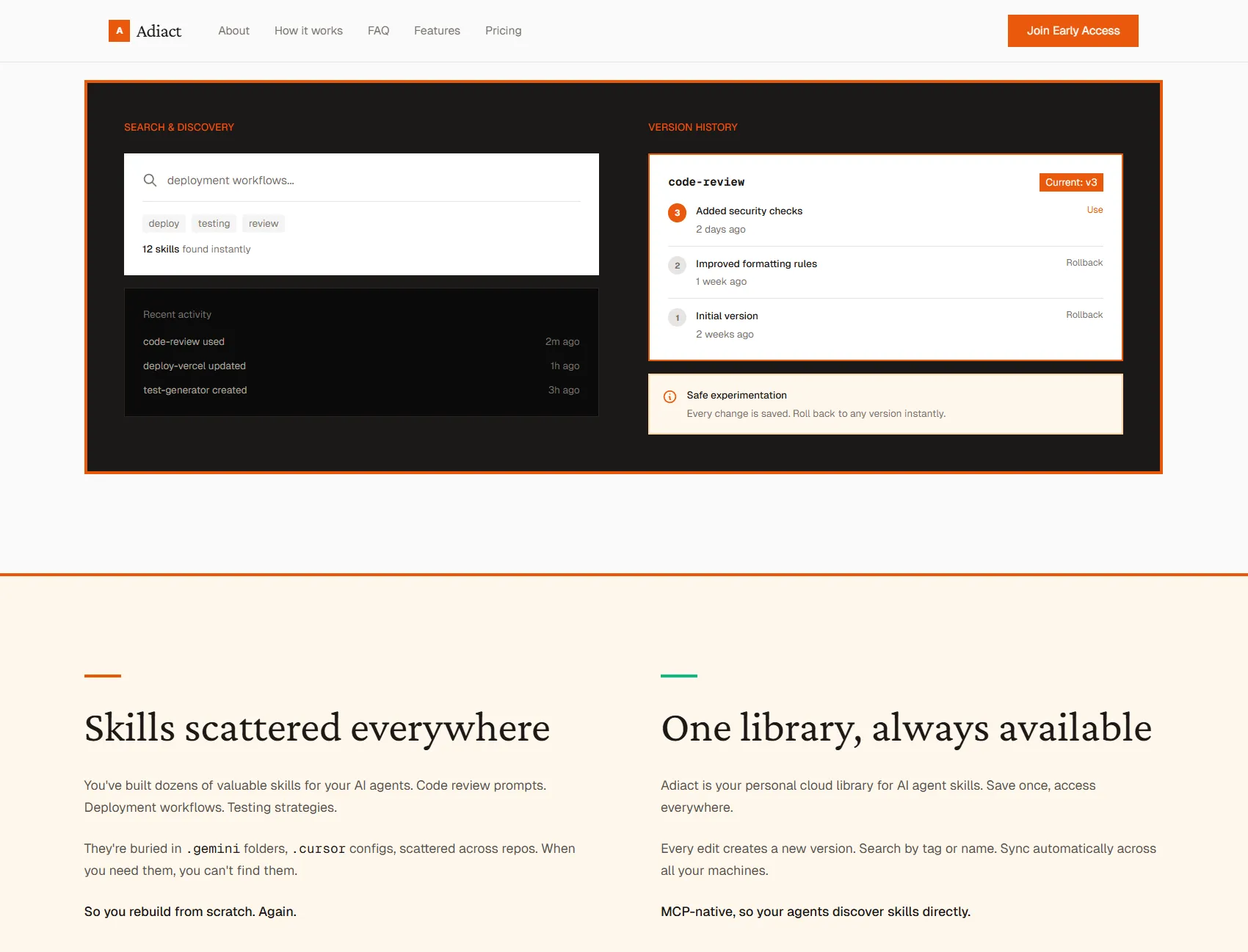Click the test-generator created activity row
The height and width of the screenshot is (952, 1248).
tap(361, 390)
